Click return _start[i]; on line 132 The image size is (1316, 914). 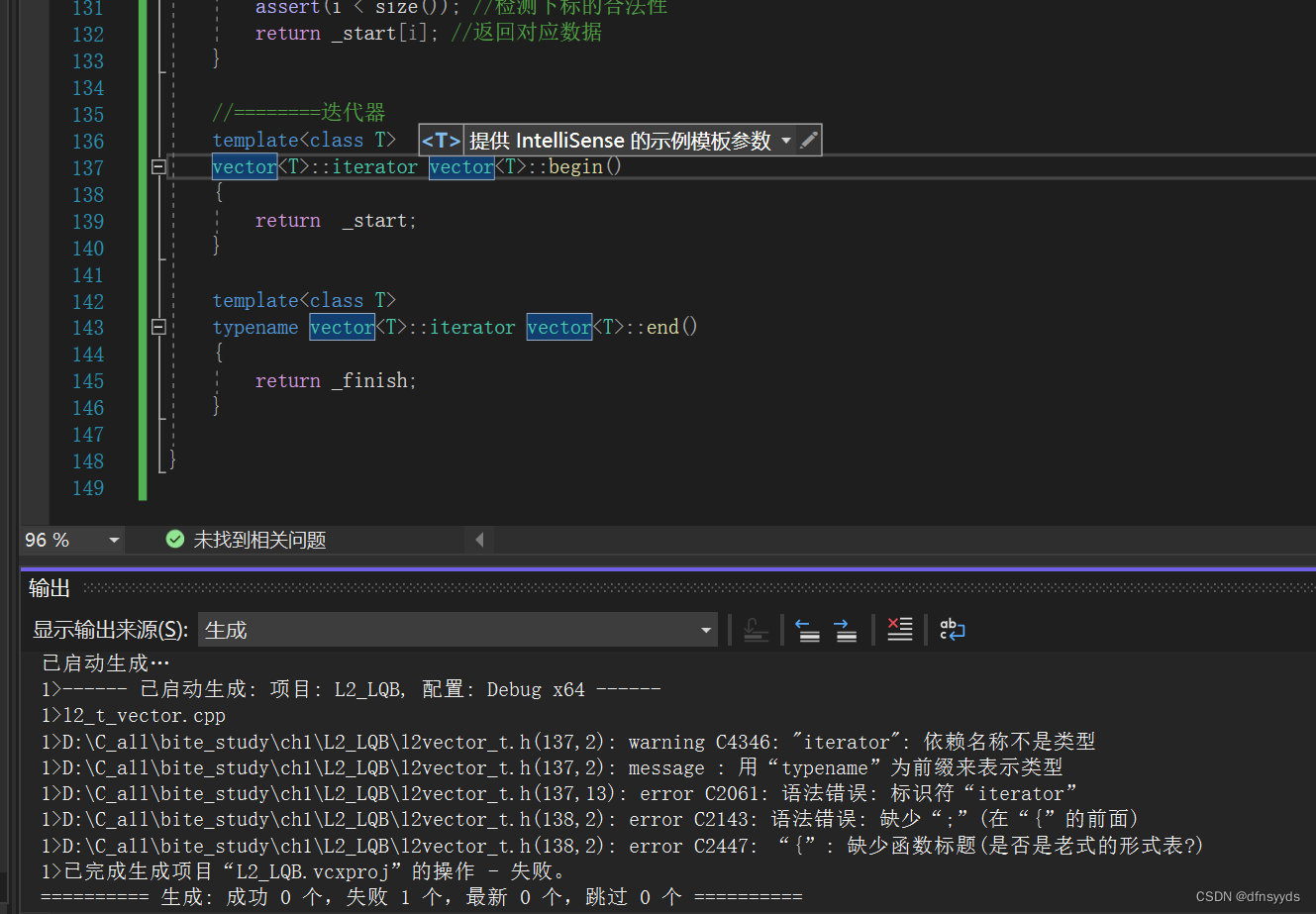click(347, 33)
